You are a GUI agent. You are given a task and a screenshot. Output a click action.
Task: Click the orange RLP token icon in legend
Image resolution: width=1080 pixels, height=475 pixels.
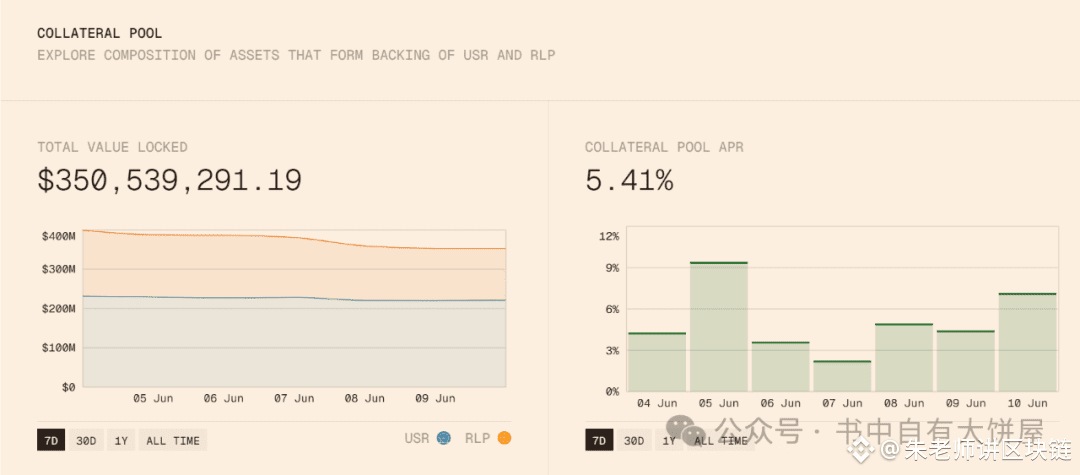tap(504, 438)
